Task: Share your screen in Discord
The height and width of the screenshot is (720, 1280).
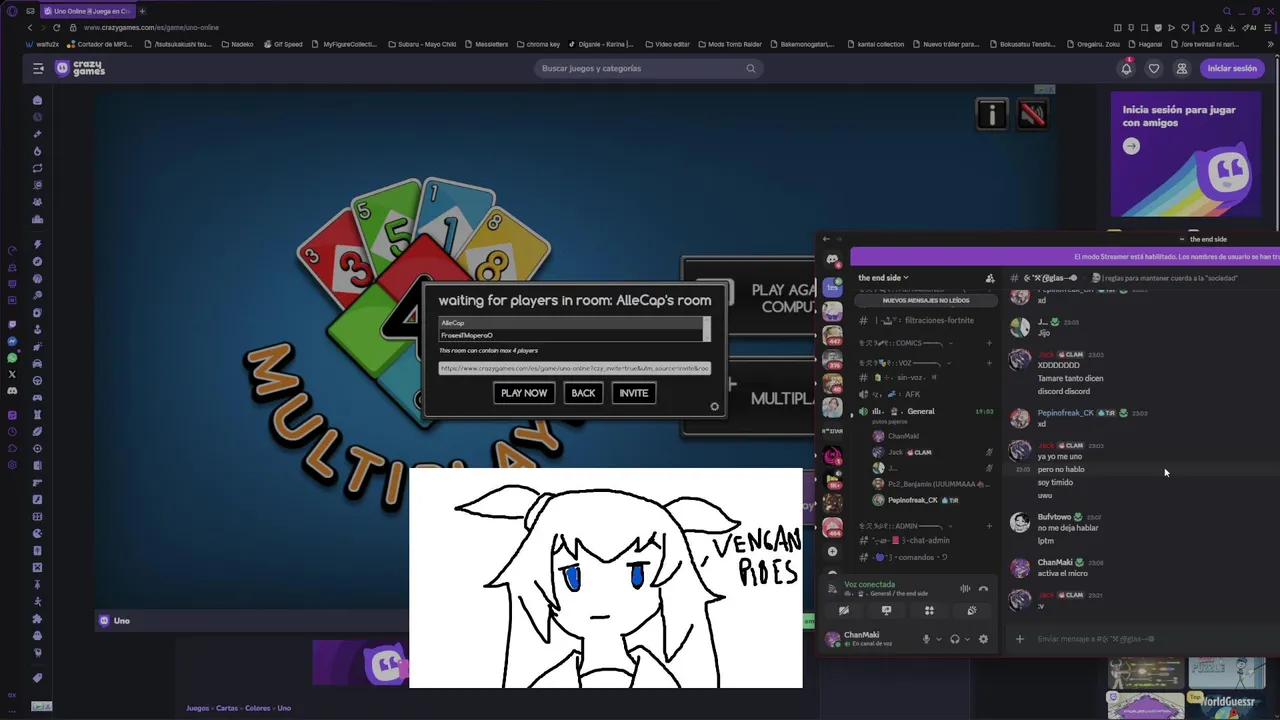Action: tap(886, 610)
